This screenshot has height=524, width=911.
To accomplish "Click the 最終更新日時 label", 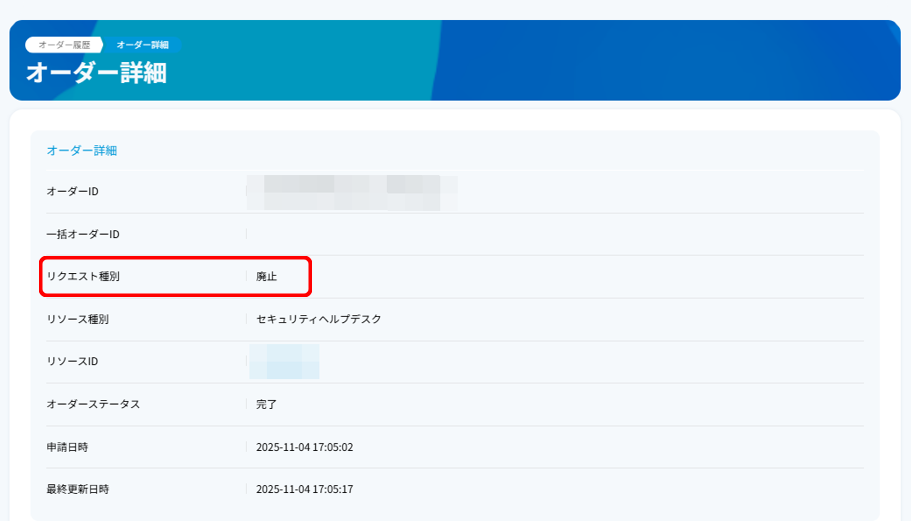I will click(78, 489).
